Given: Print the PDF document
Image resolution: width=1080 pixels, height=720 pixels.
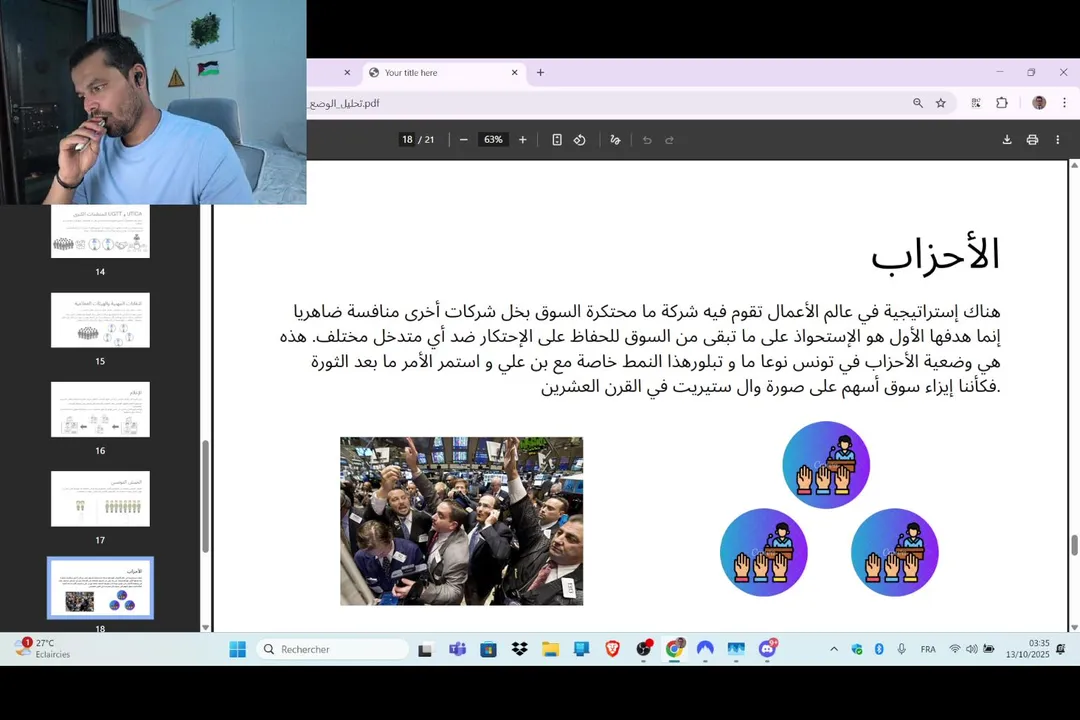Looking at the screenshot, I should pos(1032,140).
